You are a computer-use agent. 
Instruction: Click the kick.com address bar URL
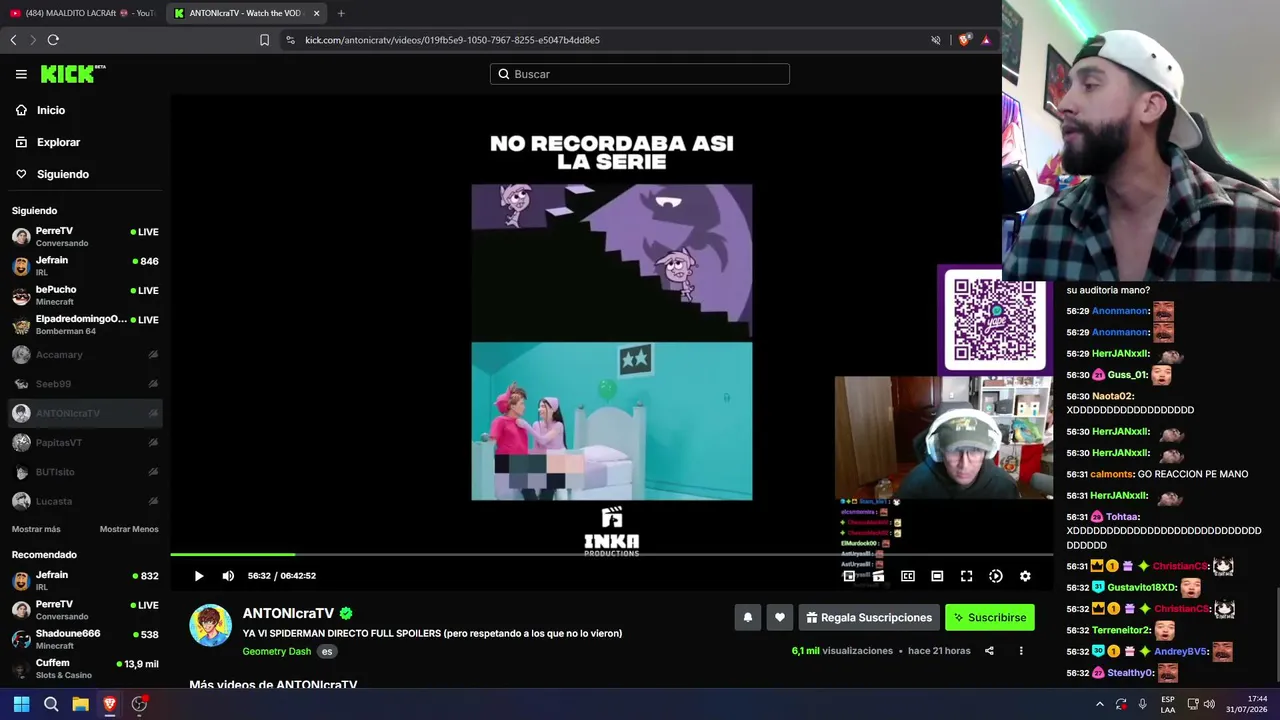pos(452,40)
